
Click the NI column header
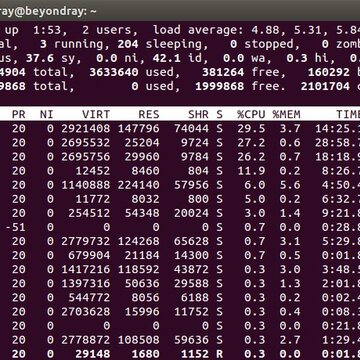tap(47, 115)
